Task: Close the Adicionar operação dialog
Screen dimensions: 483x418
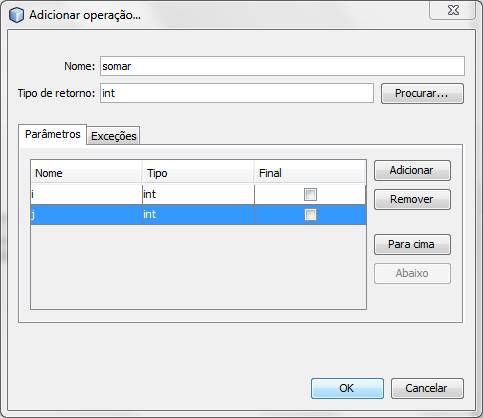Action: pyautogui.click(x=453, y=10)
